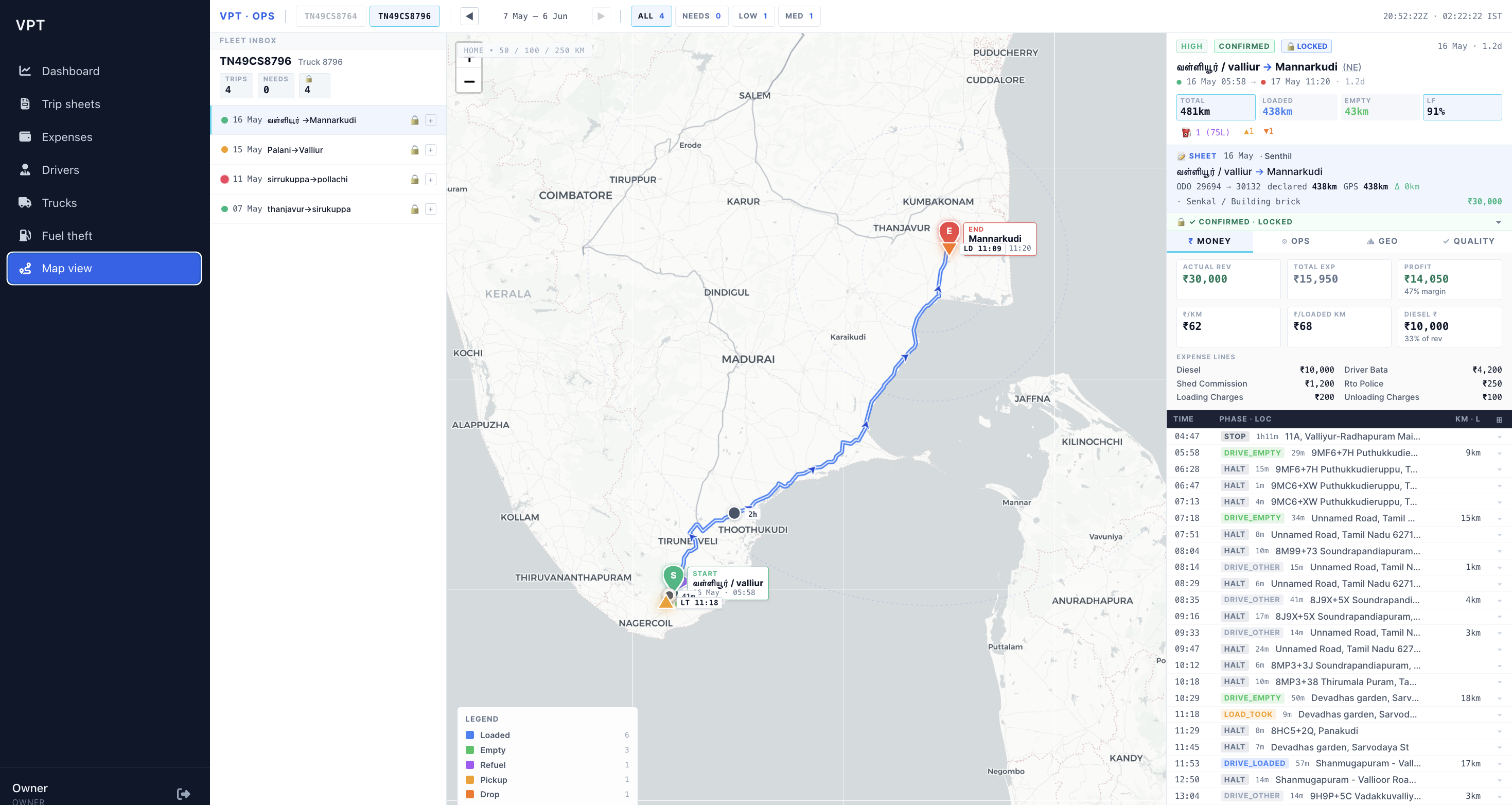This screenshot has height=805, width=1512.
Task: Click the orange pickup triangle marker on map
Action: (665, 601)
